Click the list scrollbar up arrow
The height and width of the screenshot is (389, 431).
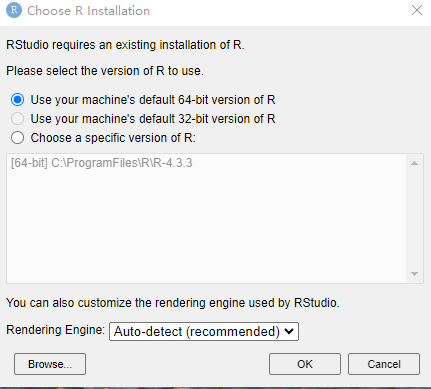coord(414,163)
